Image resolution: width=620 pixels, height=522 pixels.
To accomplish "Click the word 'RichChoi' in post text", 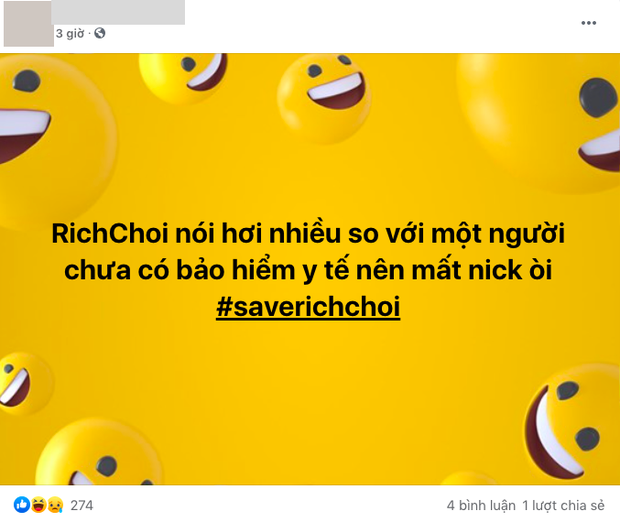I will pyautogui.click(x=110, y=234).
